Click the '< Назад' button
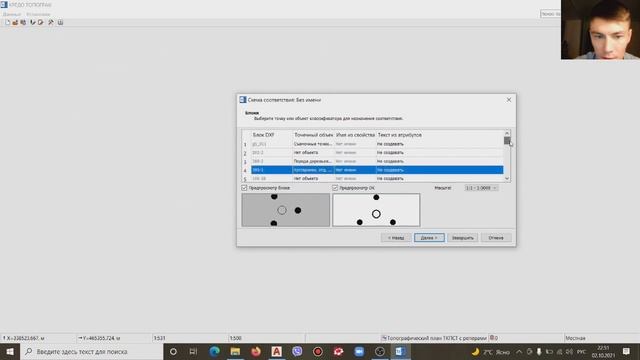640x360 pixels. [396, 238]
